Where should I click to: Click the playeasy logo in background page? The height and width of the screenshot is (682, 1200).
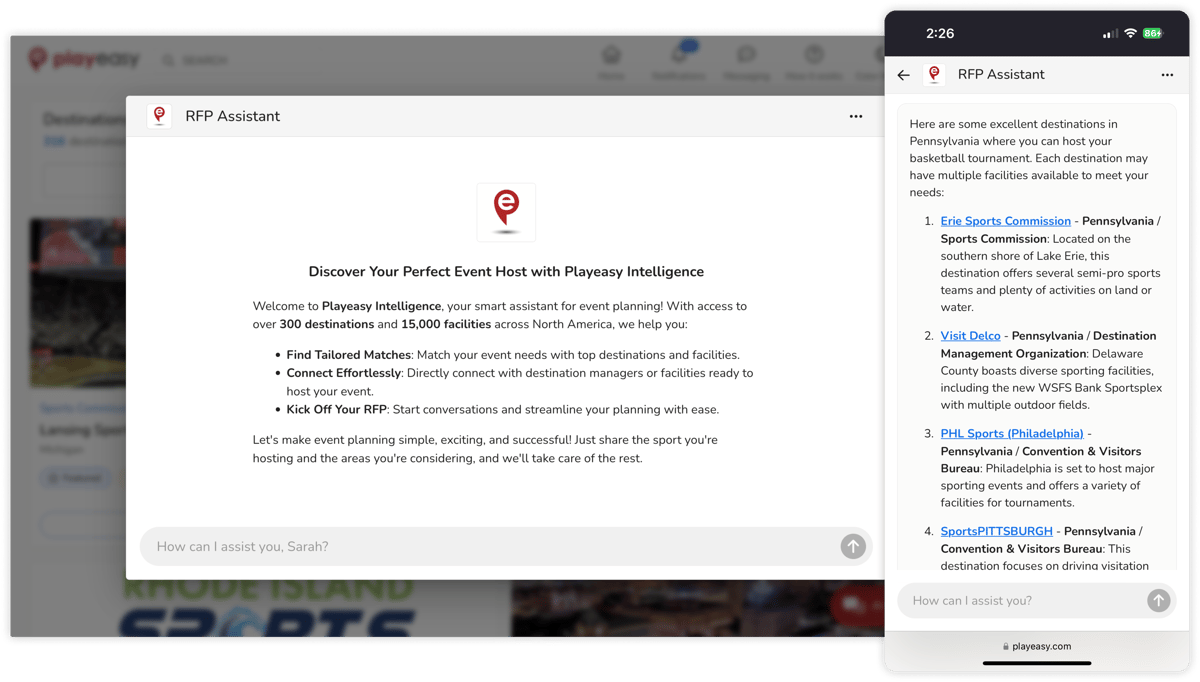pyautogui.click(x=84, y=60)
